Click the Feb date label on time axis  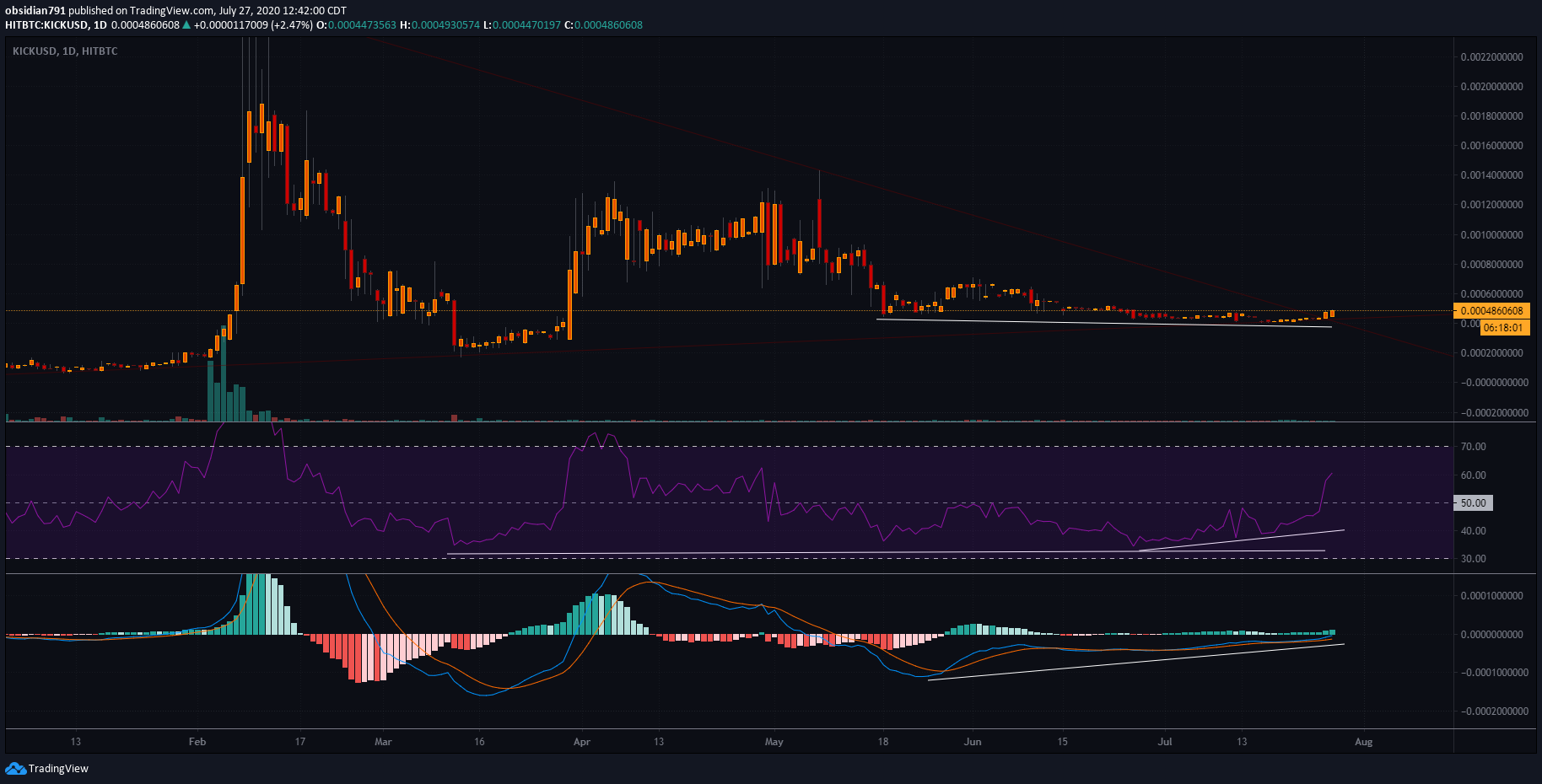click(197, 742)
